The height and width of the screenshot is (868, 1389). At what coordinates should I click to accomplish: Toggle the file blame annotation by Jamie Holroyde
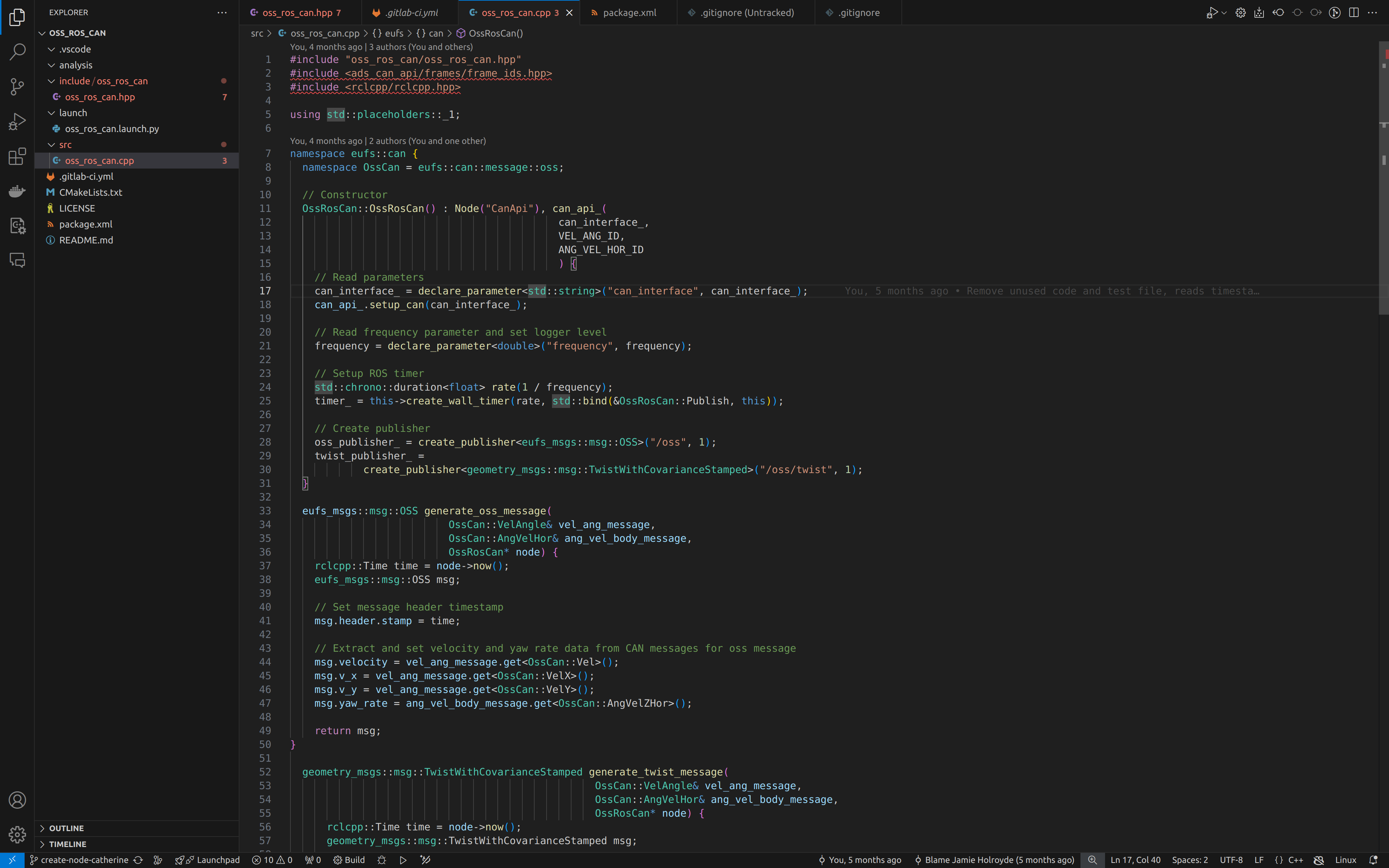point(994,859)
